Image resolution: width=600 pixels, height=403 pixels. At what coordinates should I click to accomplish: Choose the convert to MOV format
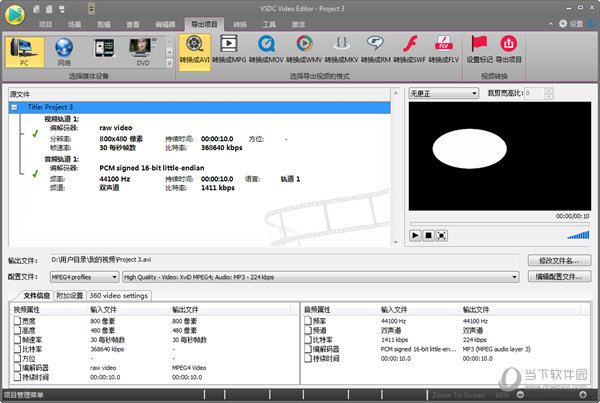266,50
